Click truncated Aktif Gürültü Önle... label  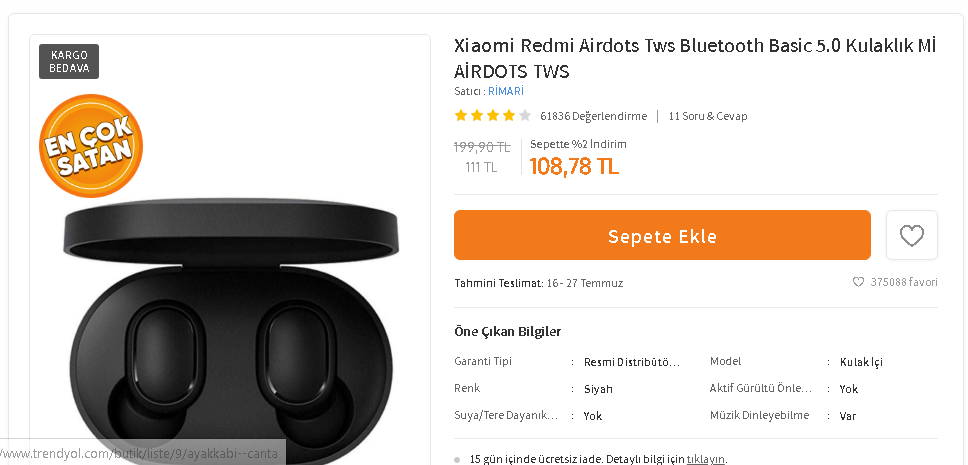click(x=761, y=388)
